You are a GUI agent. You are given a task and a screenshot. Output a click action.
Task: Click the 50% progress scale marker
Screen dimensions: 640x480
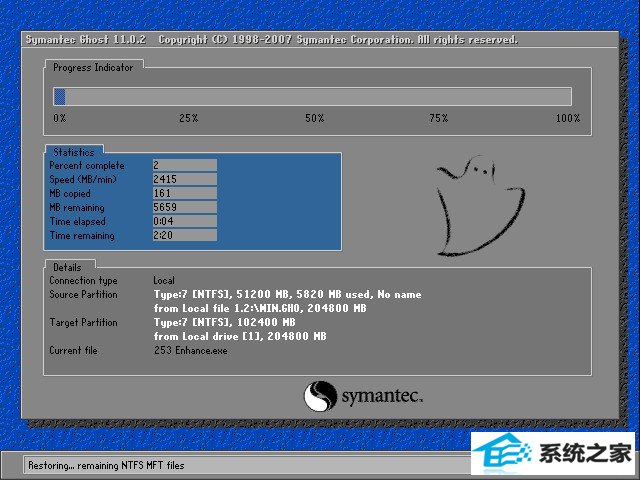314,118
